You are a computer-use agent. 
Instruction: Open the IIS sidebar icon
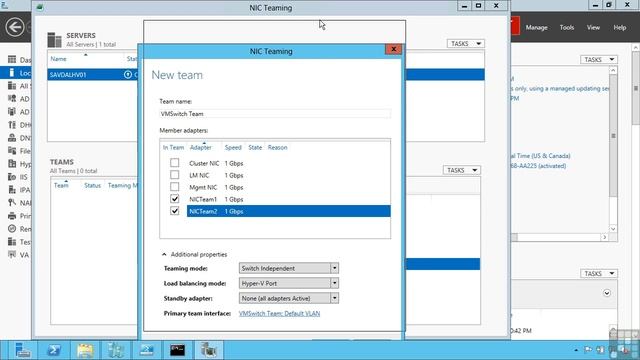(x=12, y=177)
